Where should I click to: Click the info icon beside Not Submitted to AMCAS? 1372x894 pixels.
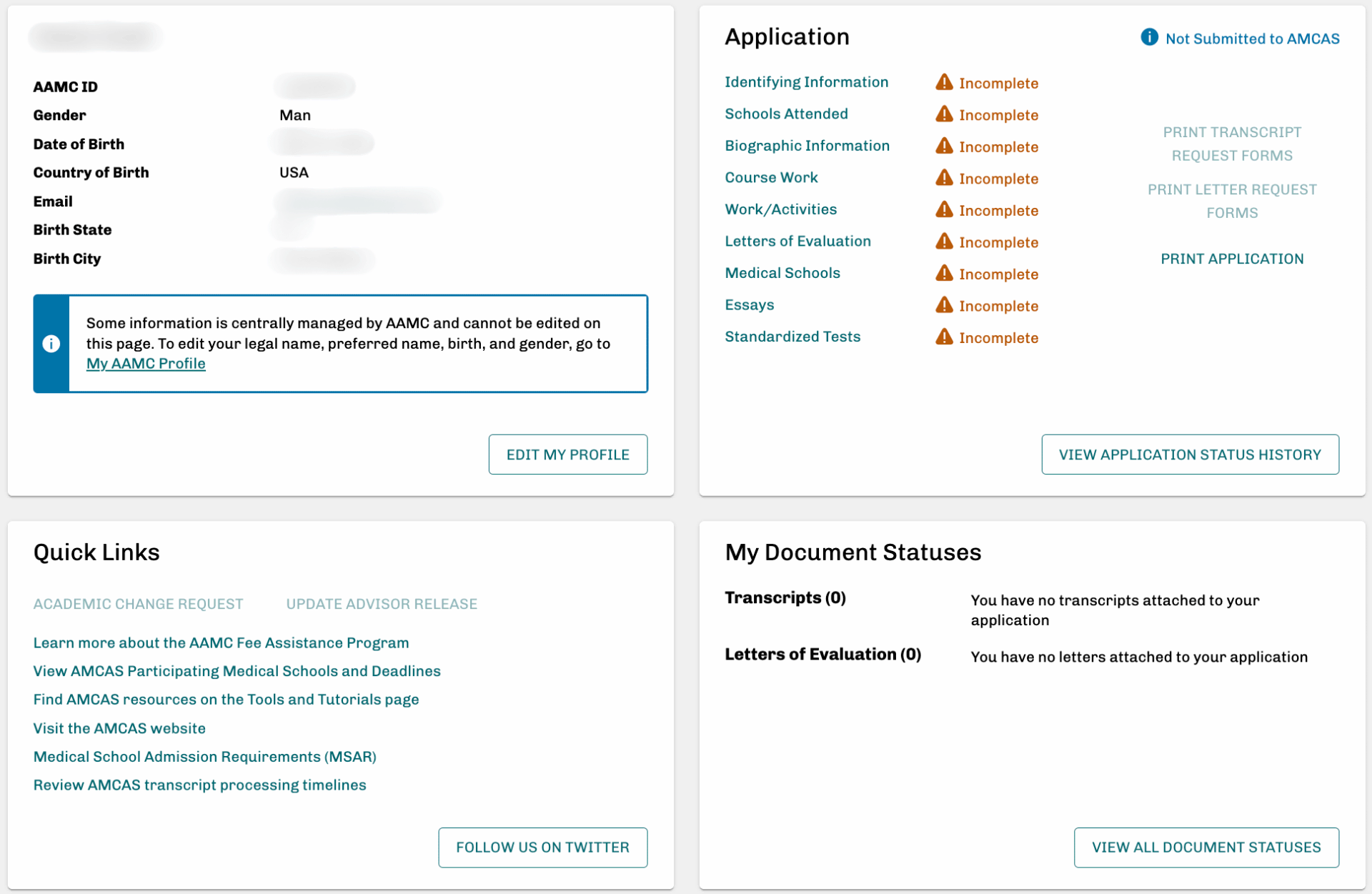pyautogui.click(x=1149, y=38)
